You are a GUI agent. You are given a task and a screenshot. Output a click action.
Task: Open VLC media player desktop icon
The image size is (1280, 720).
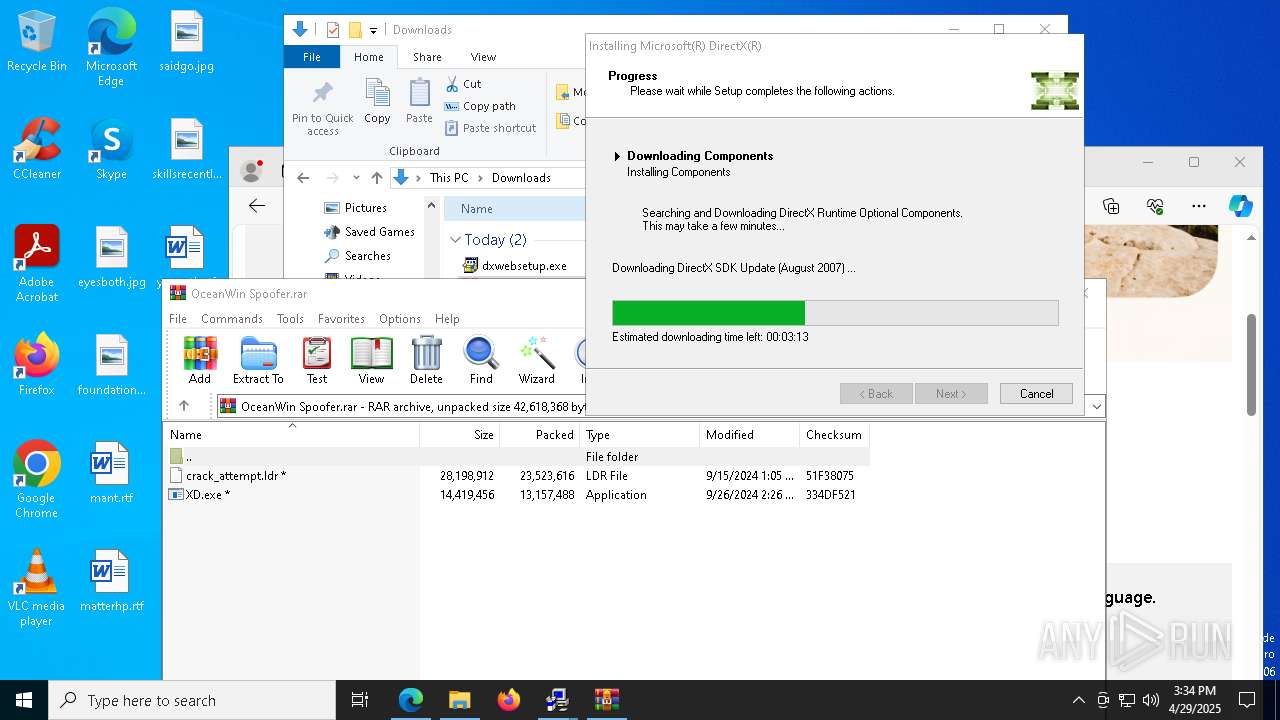click(37, 588)
